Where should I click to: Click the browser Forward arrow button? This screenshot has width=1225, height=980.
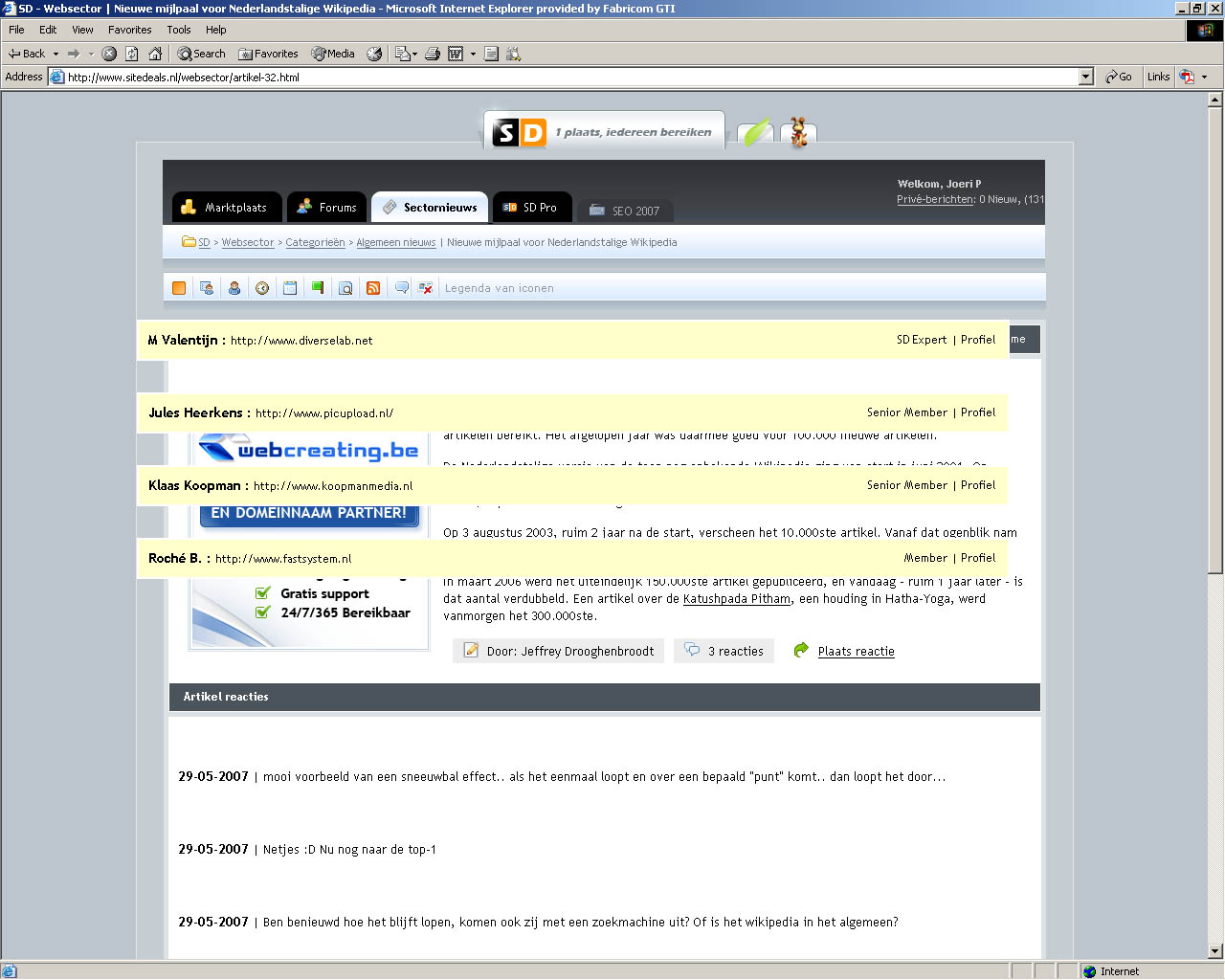[x=73, y=54]
